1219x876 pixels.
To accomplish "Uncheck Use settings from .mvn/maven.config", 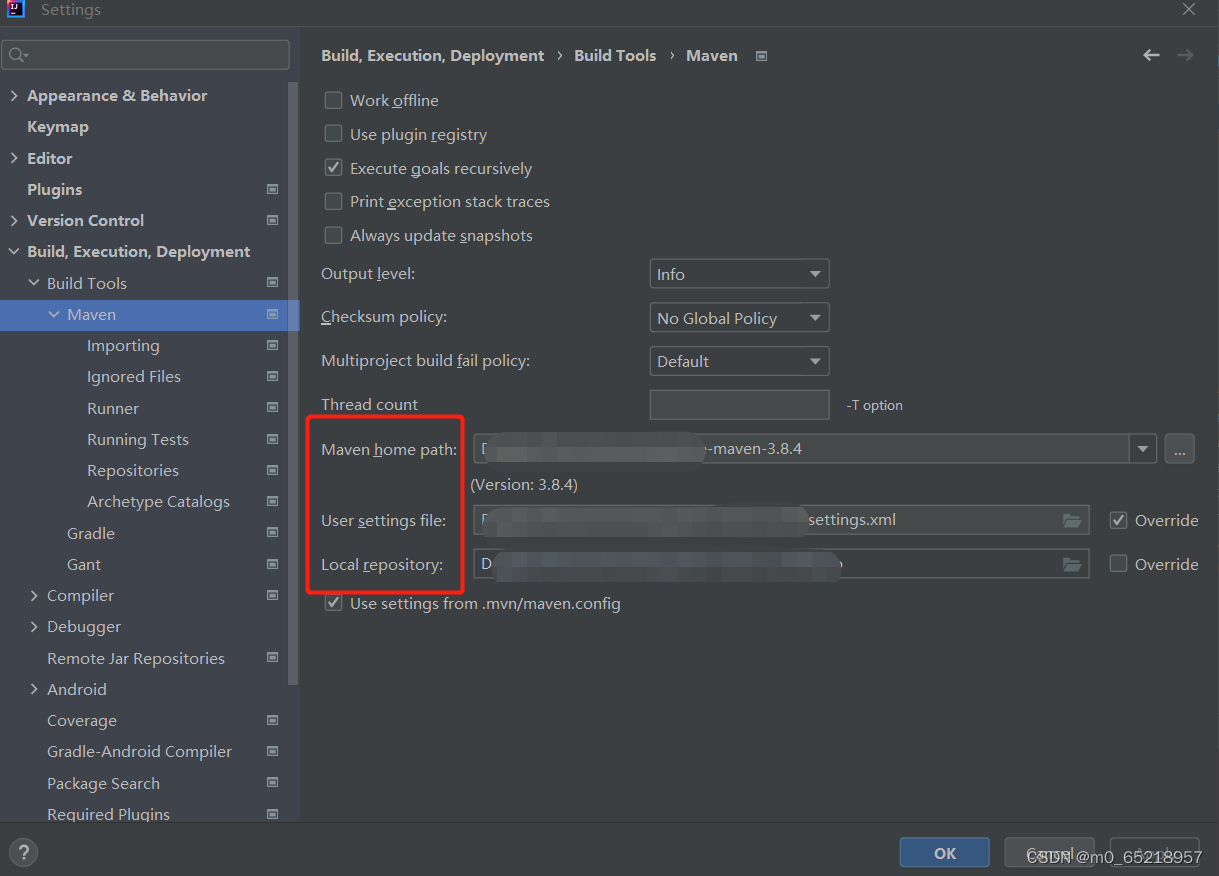I will [334, 604].
